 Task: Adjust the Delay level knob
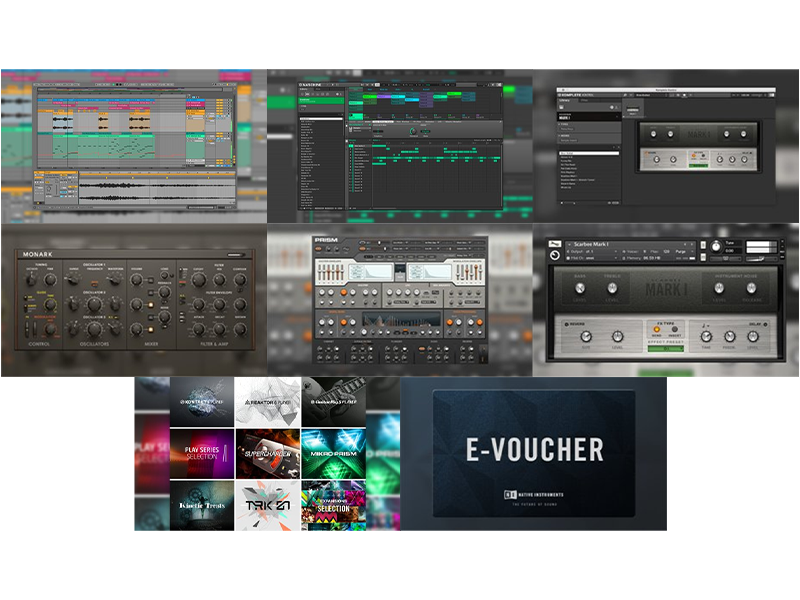[x=753, y=336]
